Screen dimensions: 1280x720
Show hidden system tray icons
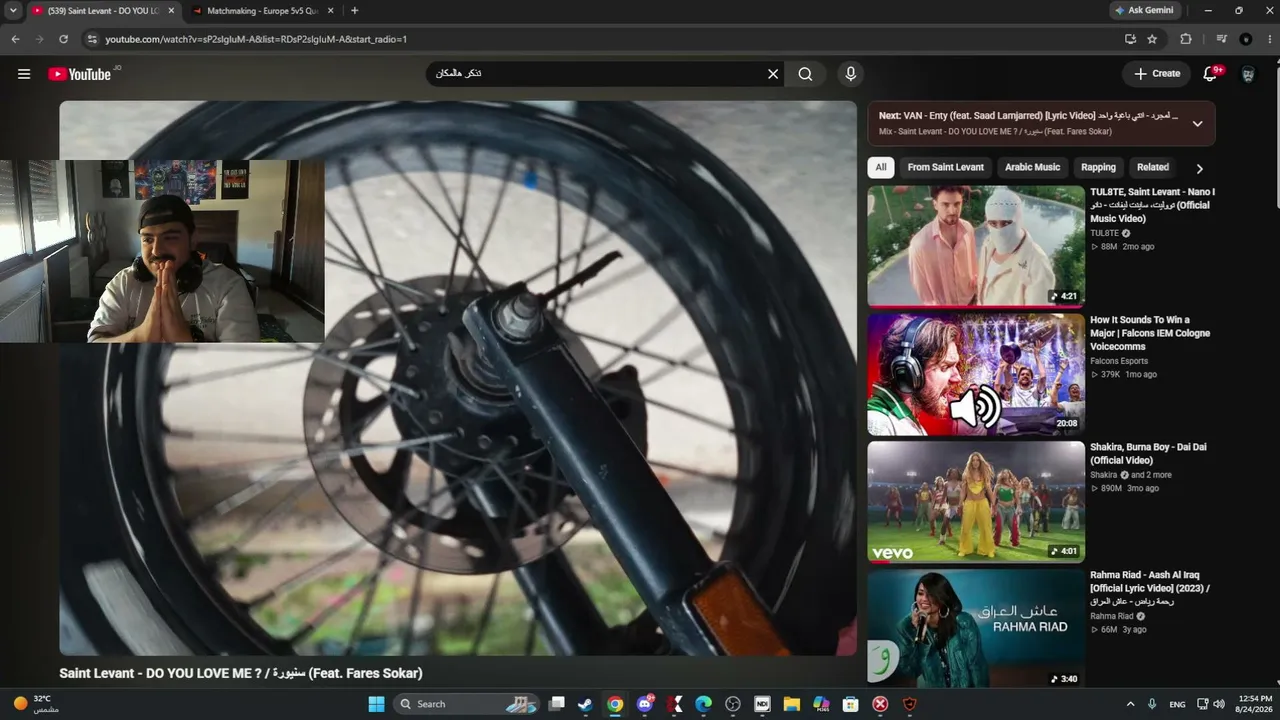coord(1131,704)
